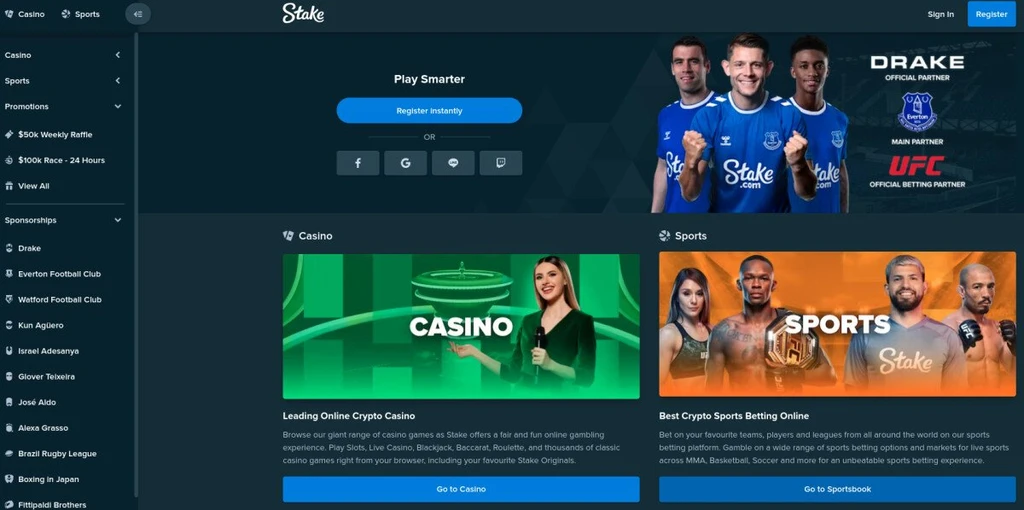The width and height of the screenshot is (1024, 510).
Task: Sign up with the Google icon button
Action: click(406, 163)
